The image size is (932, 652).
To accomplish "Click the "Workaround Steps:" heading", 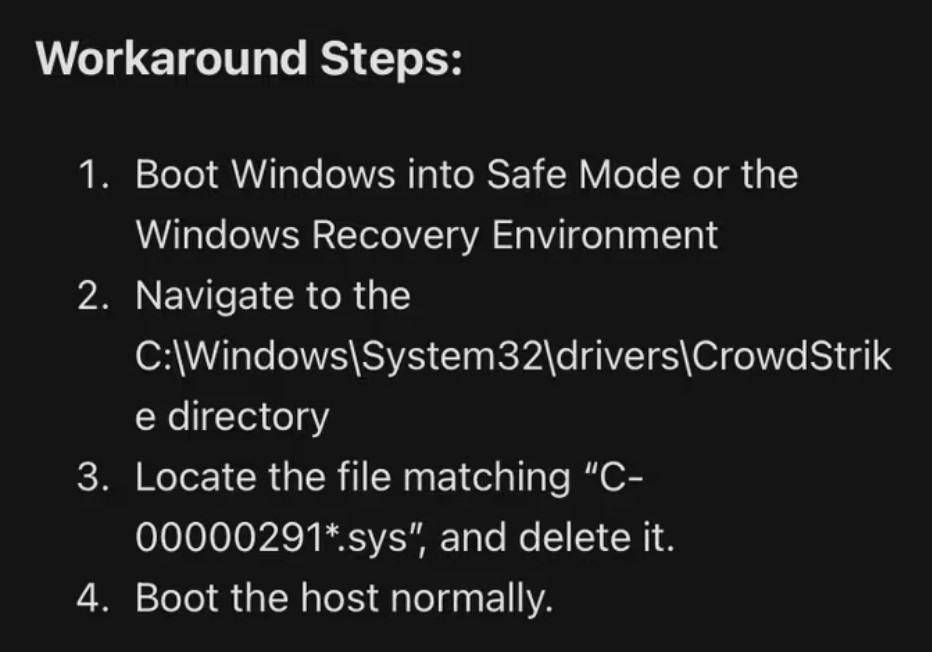I will click(x=249, y=59).
